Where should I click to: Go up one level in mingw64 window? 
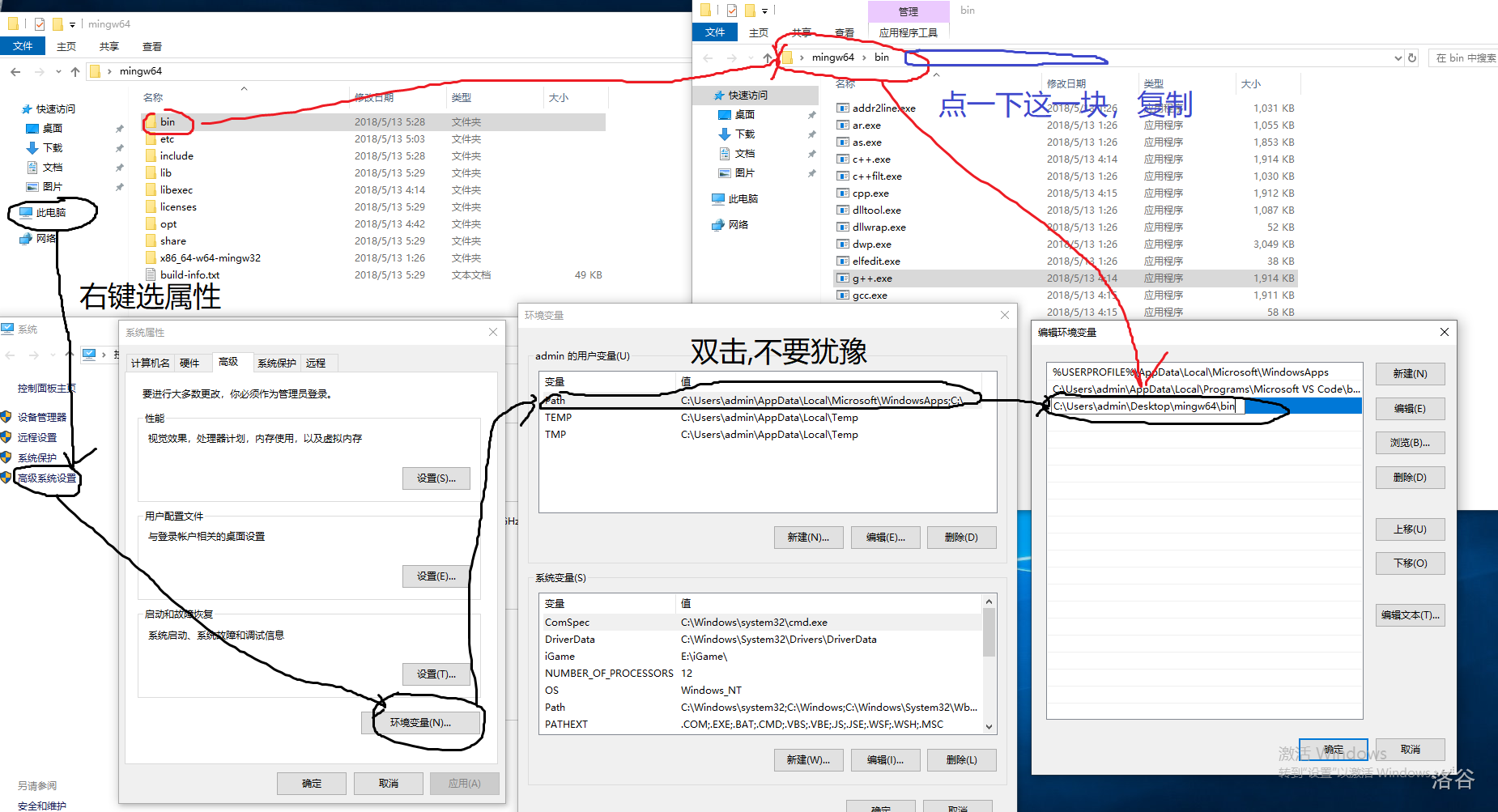click(x=75, y=72)
